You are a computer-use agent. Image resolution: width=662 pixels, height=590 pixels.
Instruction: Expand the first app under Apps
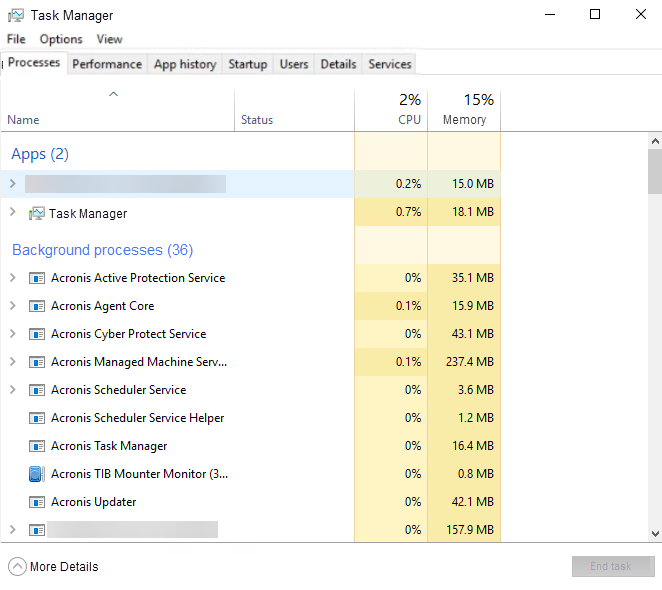tap(13, 184)
